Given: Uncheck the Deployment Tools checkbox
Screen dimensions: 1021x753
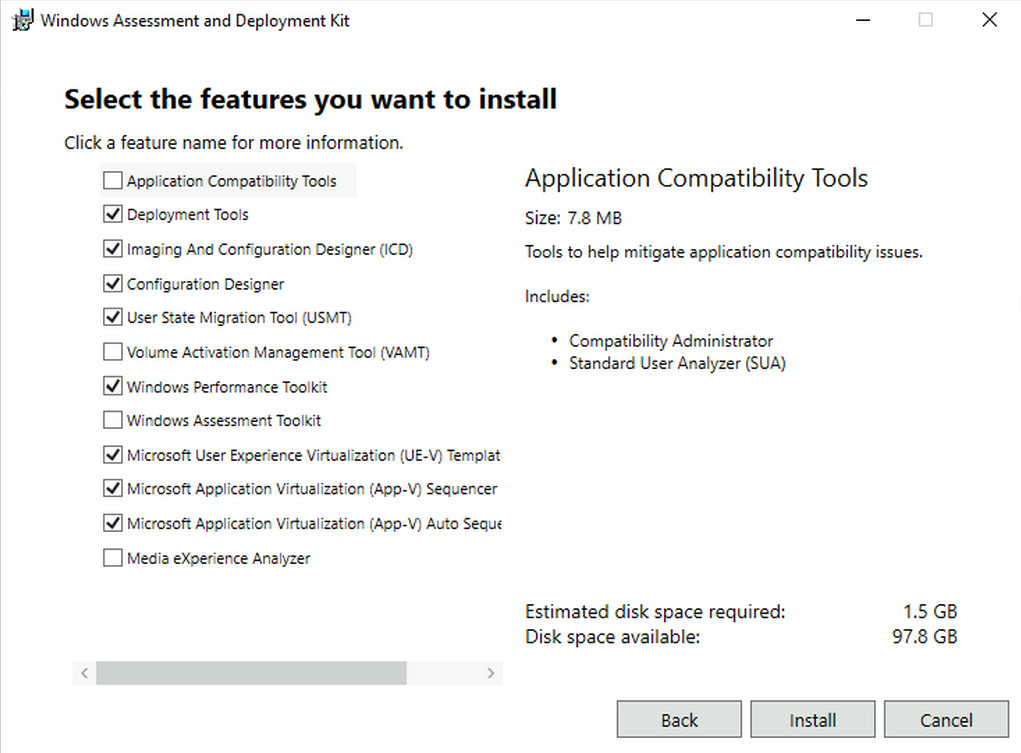Looking at the screenshot, I should (113, 214).
